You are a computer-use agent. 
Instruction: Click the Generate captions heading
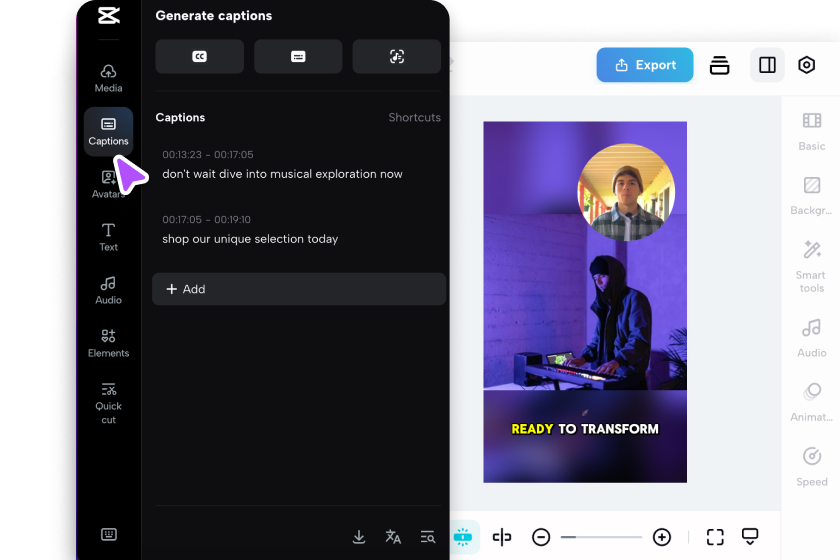coord(214,16)
